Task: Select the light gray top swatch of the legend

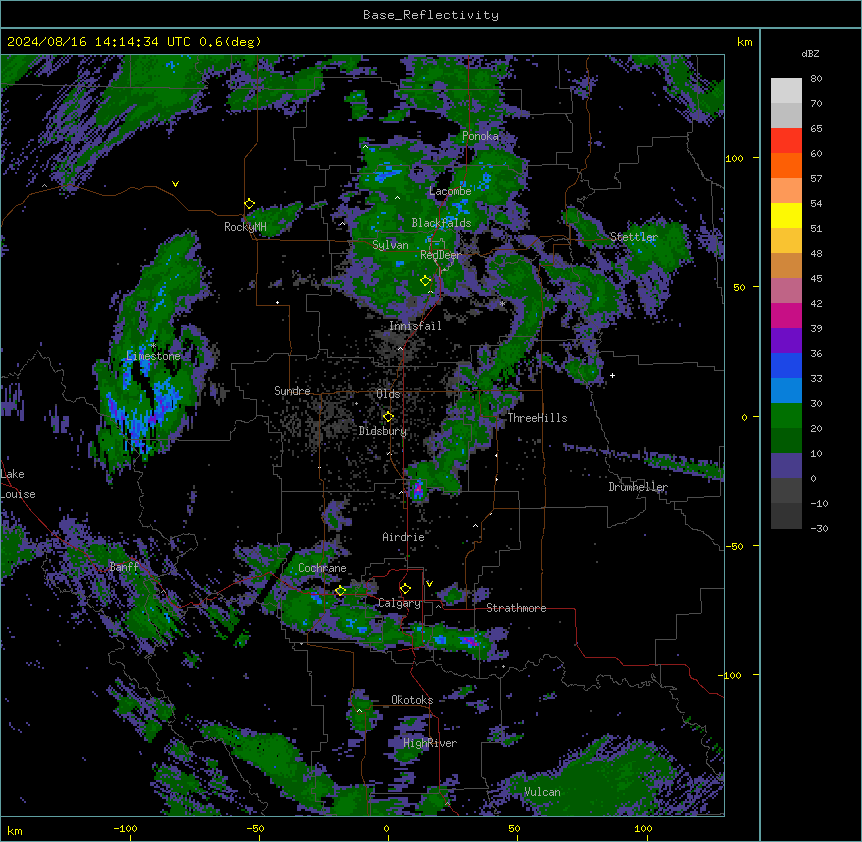Action: point(786,91)
